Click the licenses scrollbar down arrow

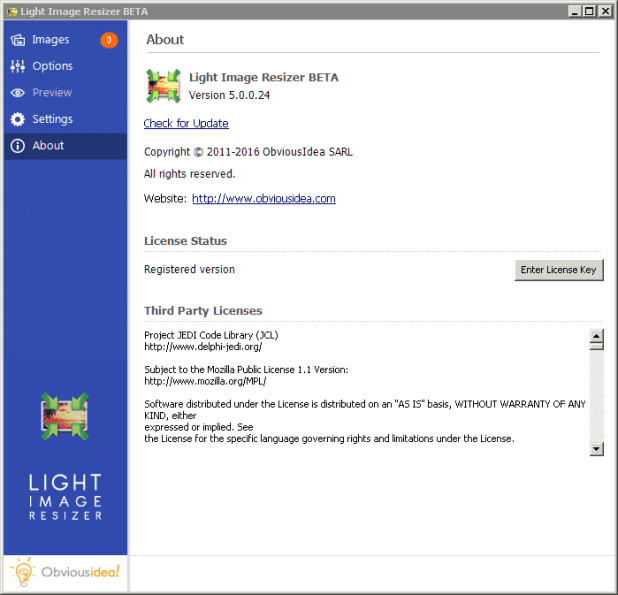click(596, 449)
